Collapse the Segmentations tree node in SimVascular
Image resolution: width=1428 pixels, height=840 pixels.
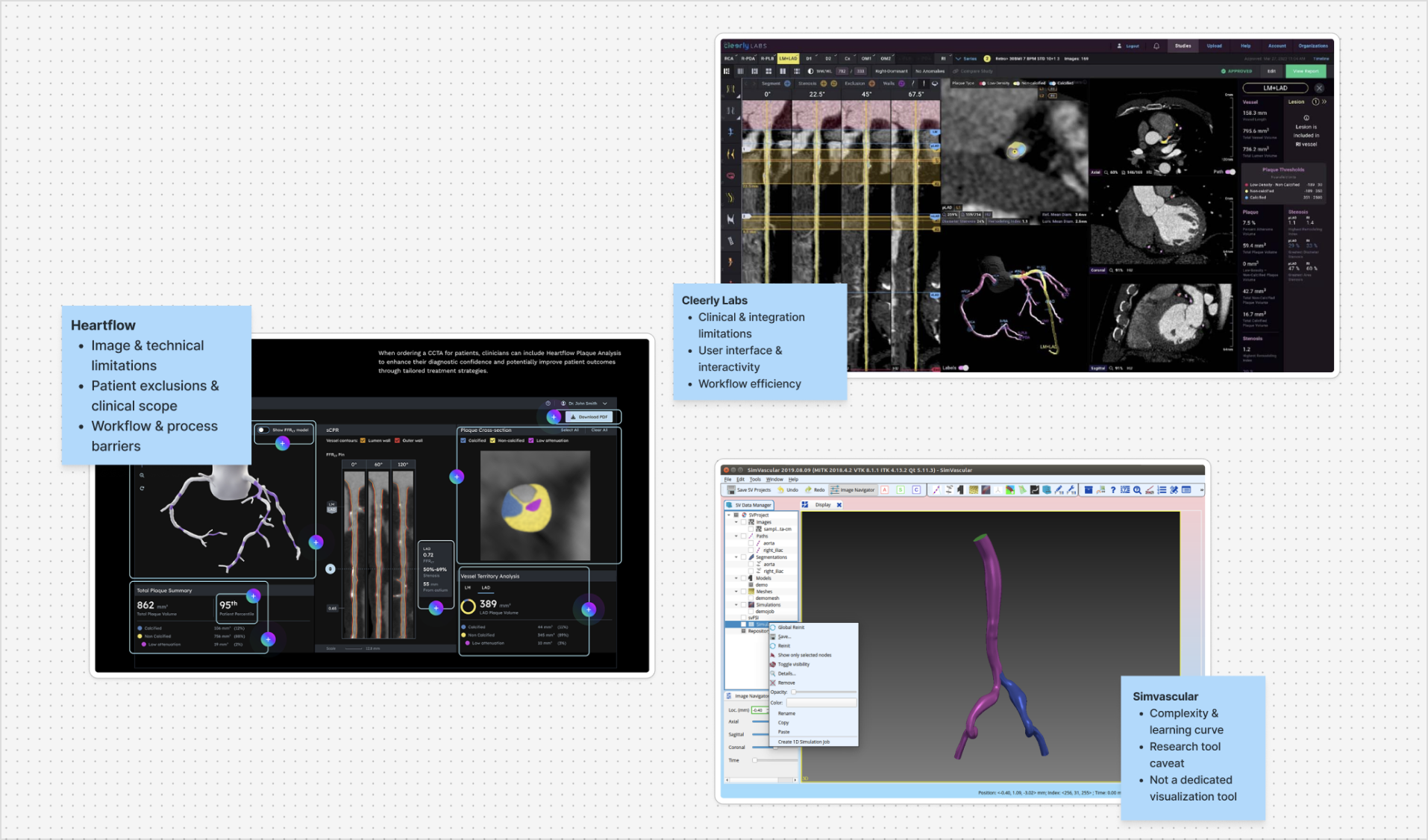click(x=736, y=557)
